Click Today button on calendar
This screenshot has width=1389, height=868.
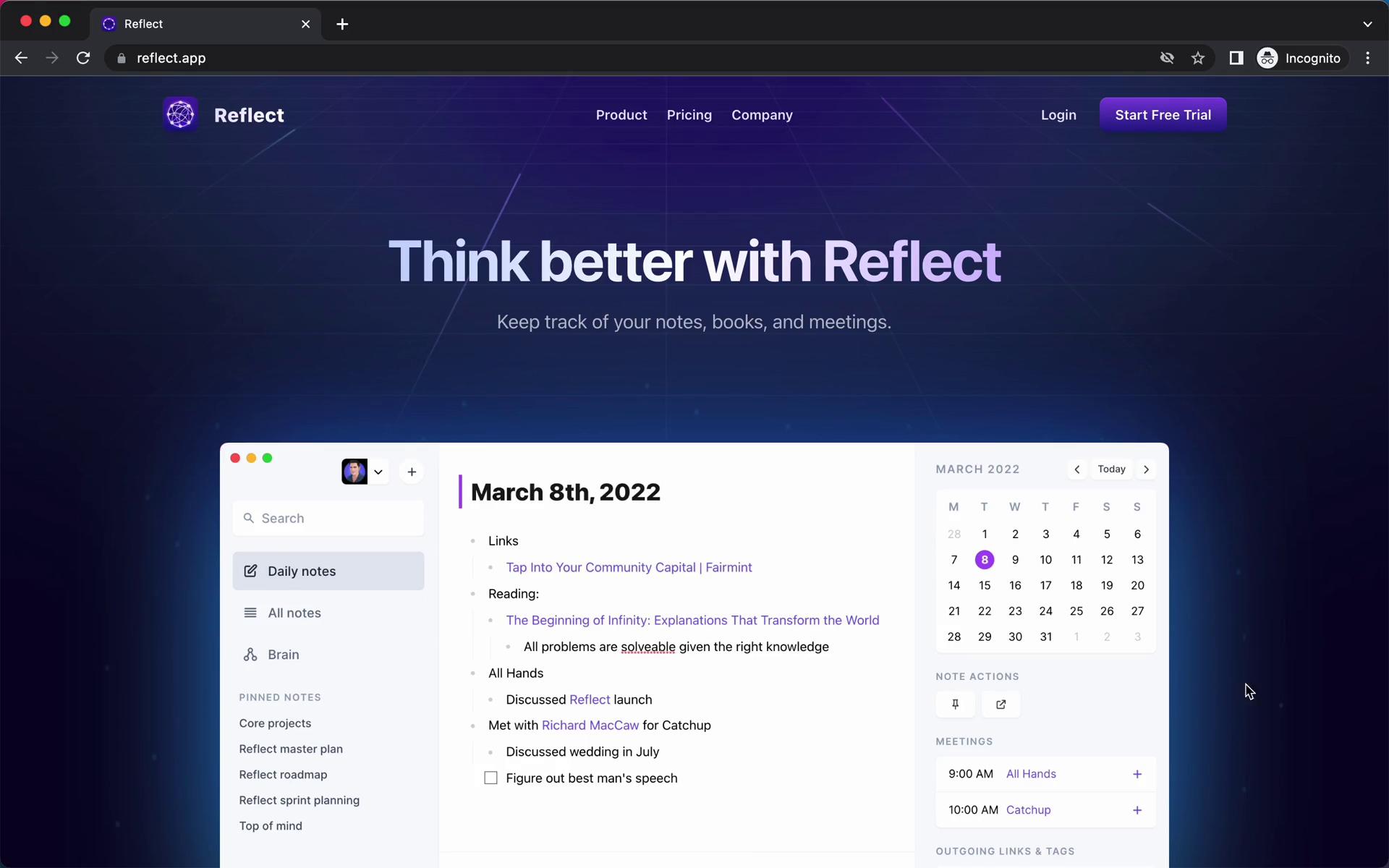pos(1111,469)
